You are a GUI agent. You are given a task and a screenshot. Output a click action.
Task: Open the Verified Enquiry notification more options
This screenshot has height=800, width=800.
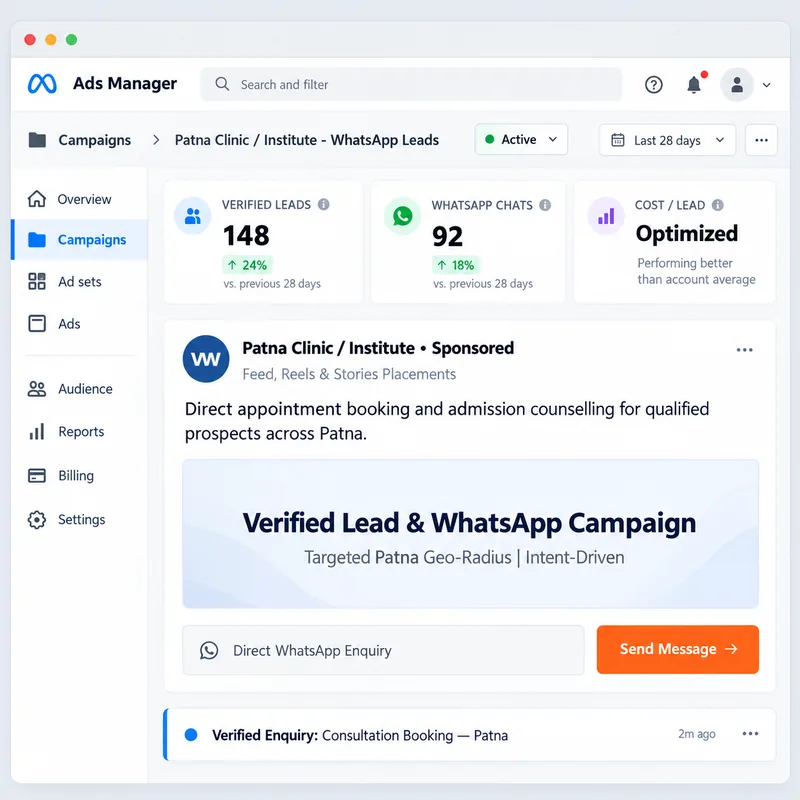pos(750,734)
